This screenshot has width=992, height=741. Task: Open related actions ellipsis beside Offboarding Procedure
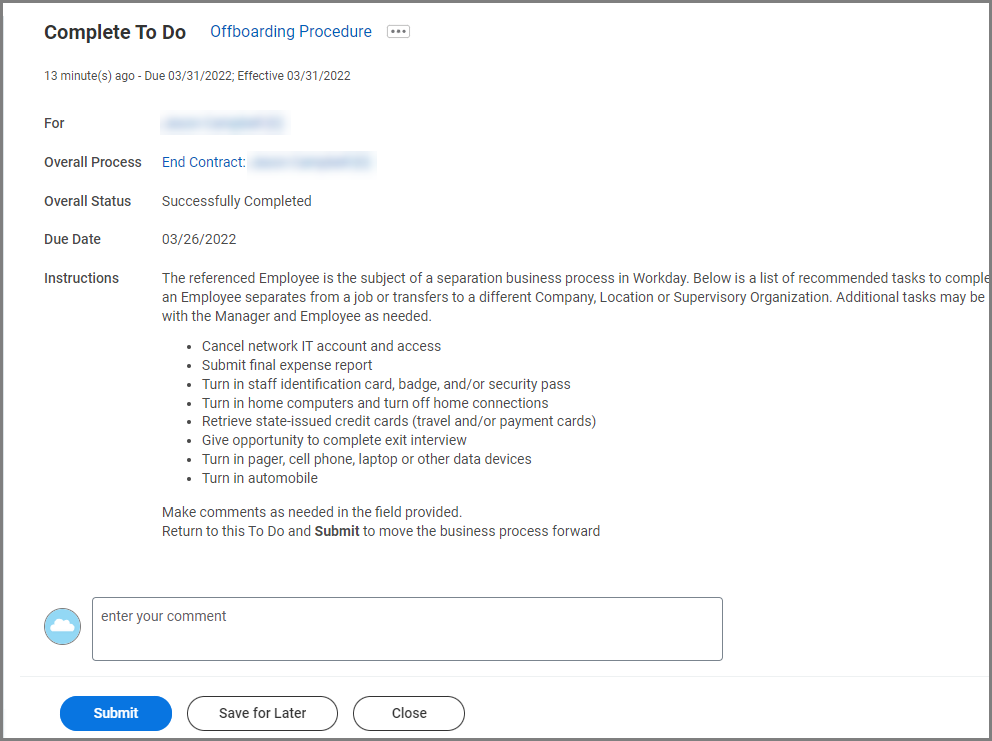398,32
